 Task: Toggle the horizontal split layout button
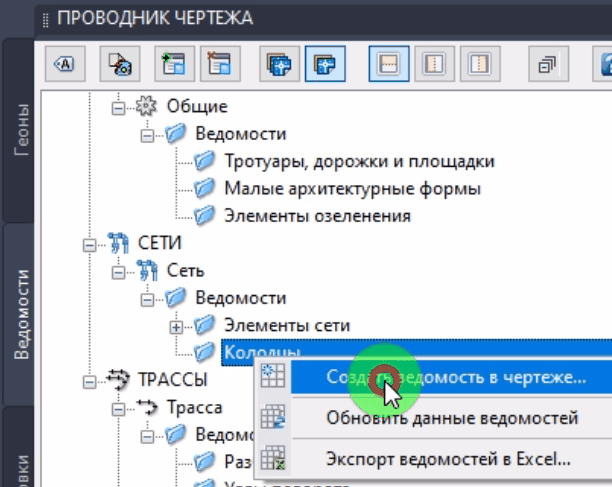(x=389, y=64)
